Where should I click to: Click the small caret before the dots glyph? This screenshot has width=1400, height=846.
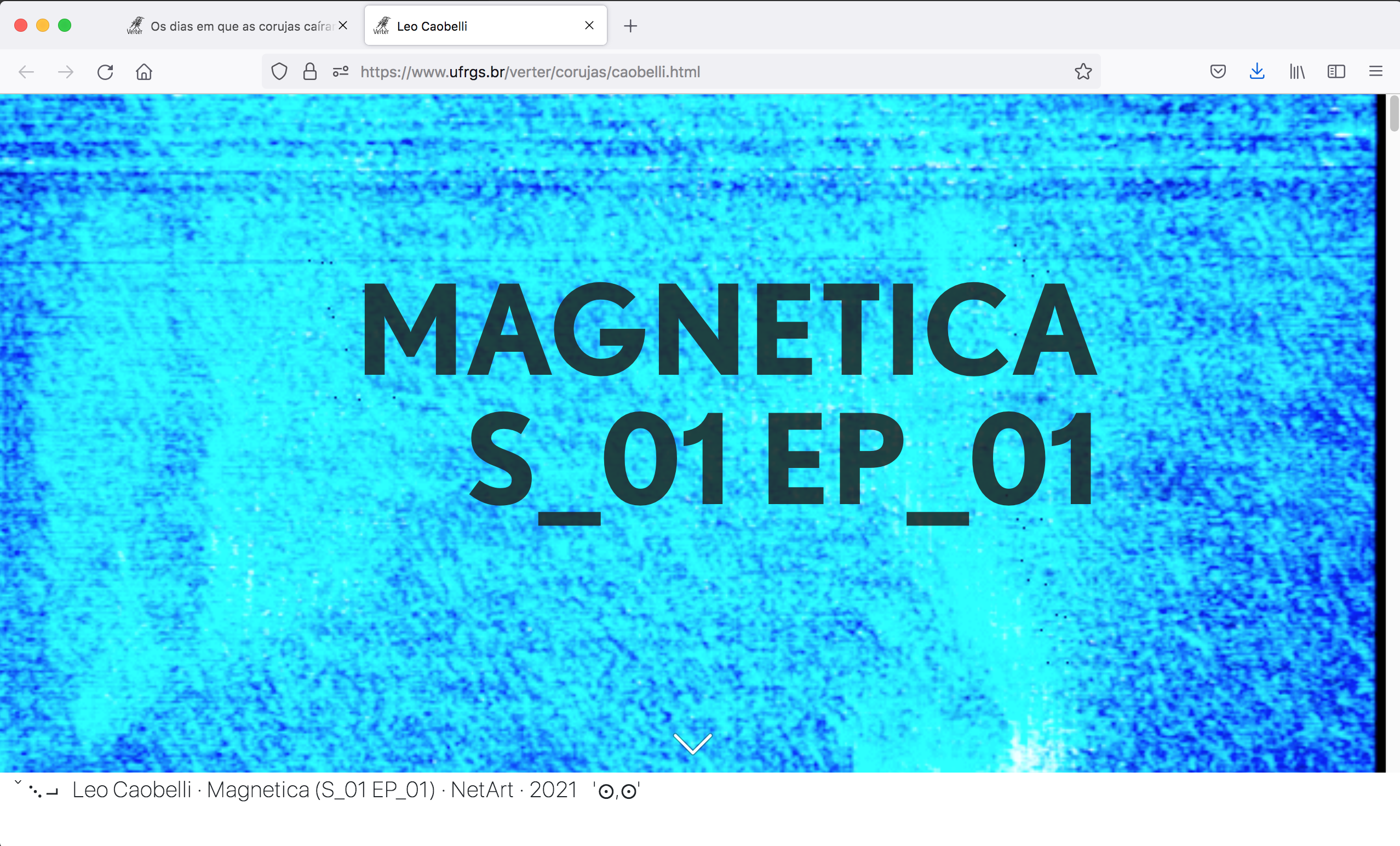click(x=18, y=782)
